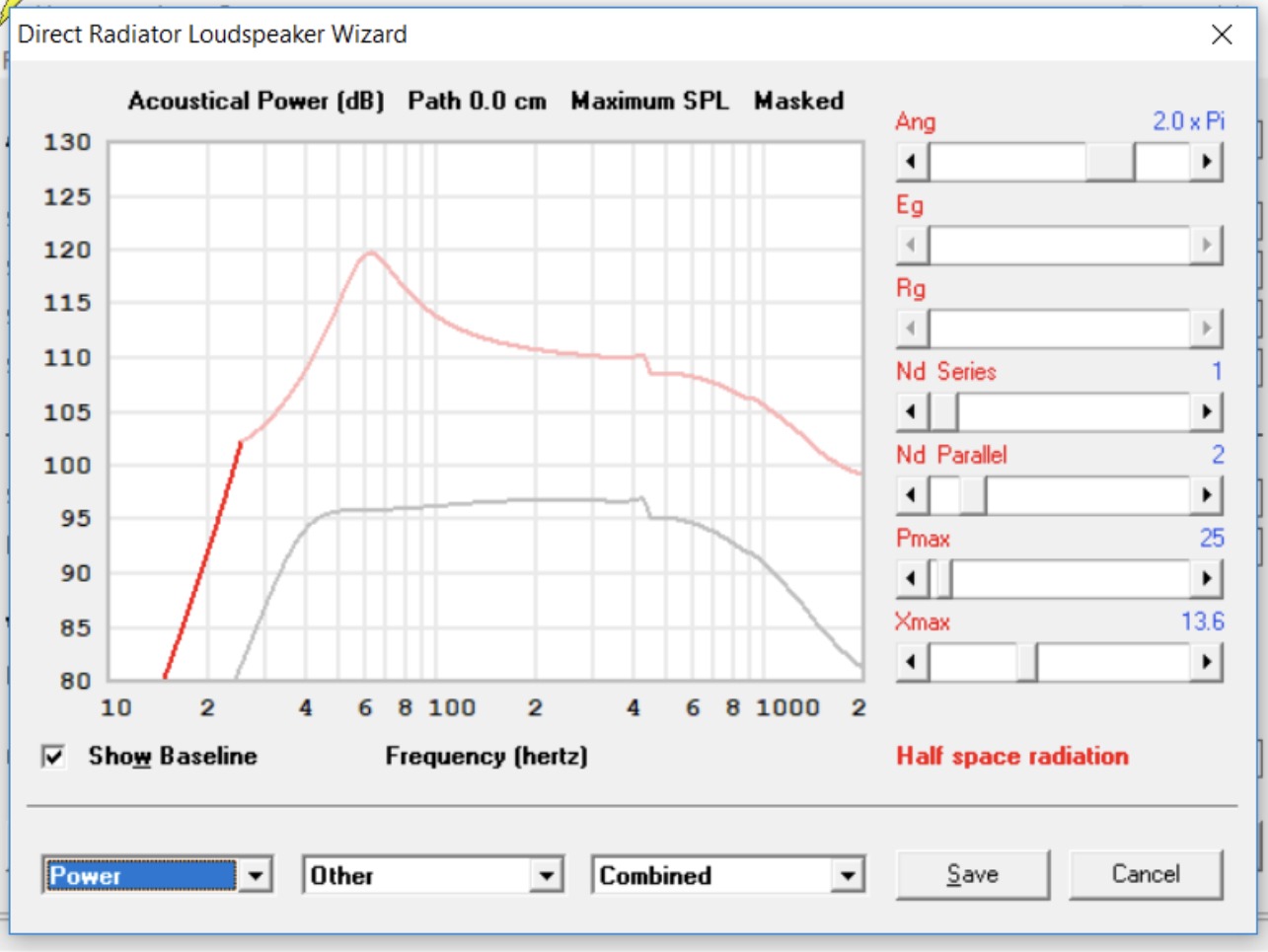
Task: Increase Ang with right arrow
Action: 1206,161
